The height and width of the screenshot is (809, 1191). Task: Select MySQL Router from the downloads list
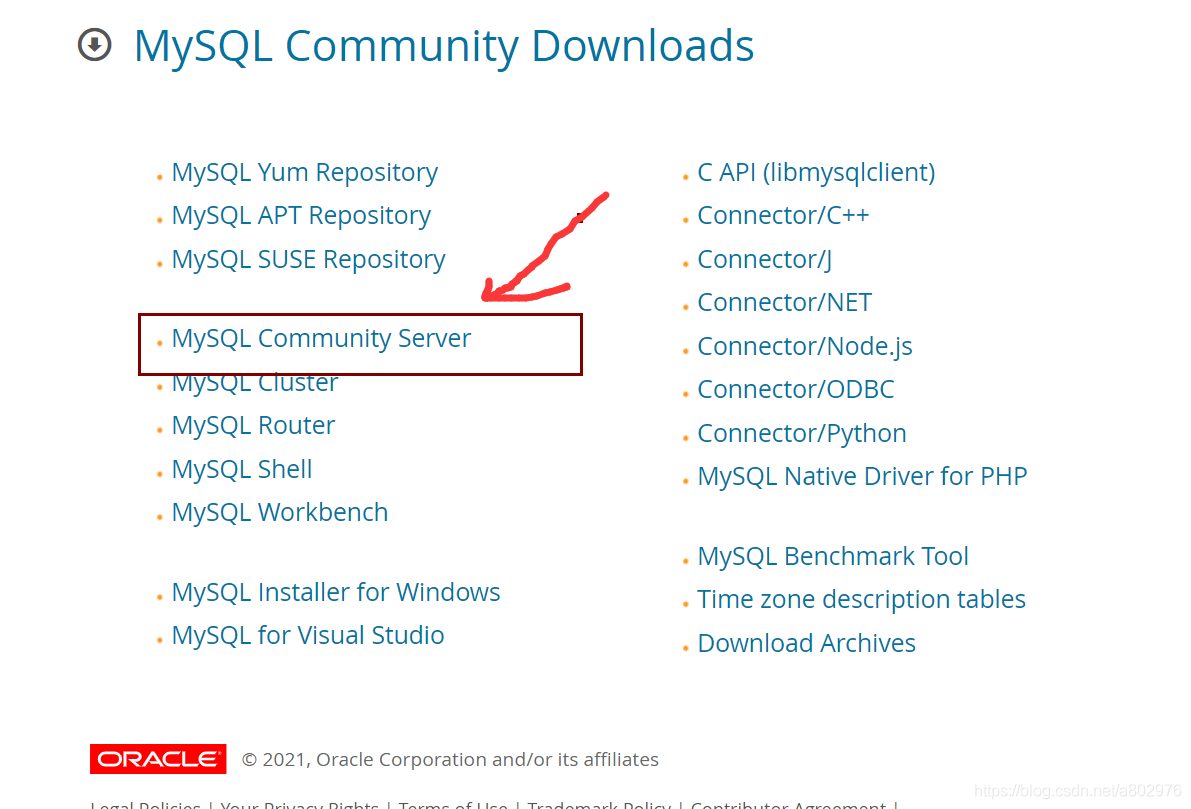point(253,425)
